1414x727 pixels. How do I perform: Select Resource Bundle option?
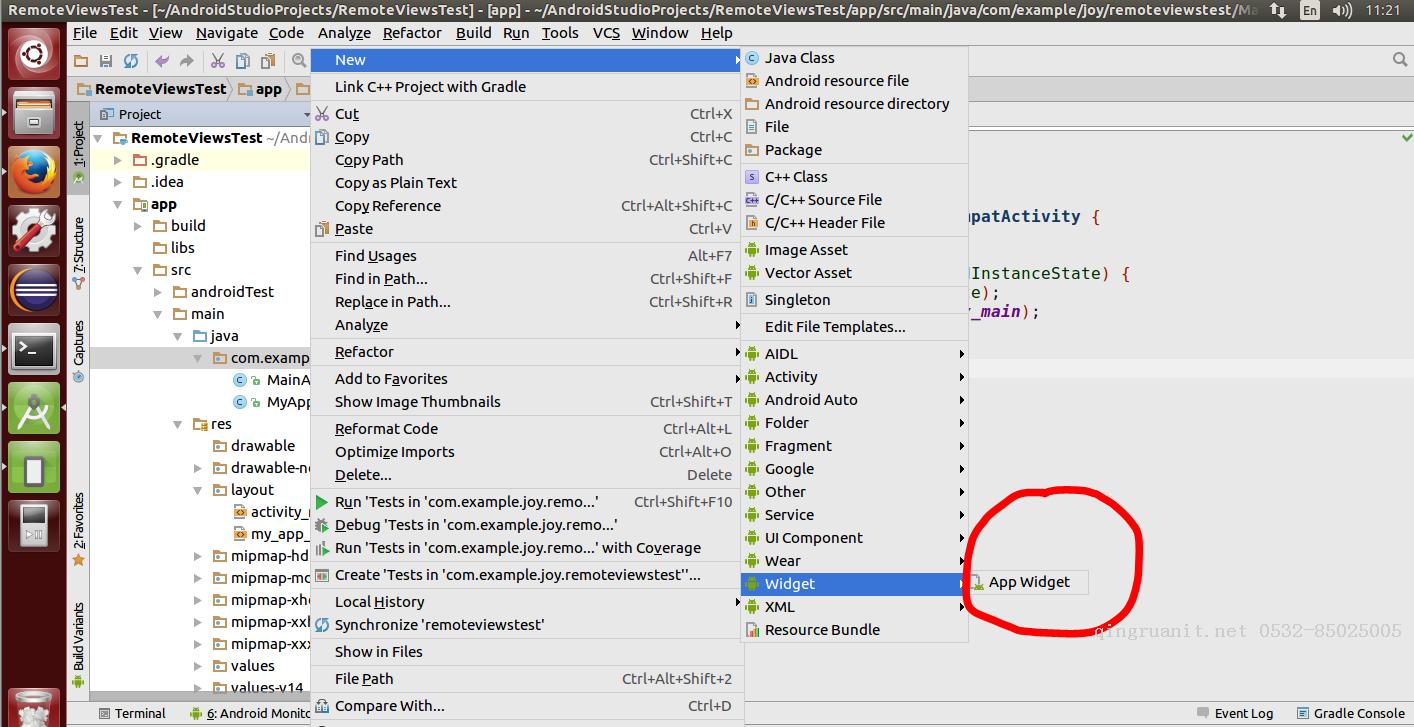(x=855, y=630)
